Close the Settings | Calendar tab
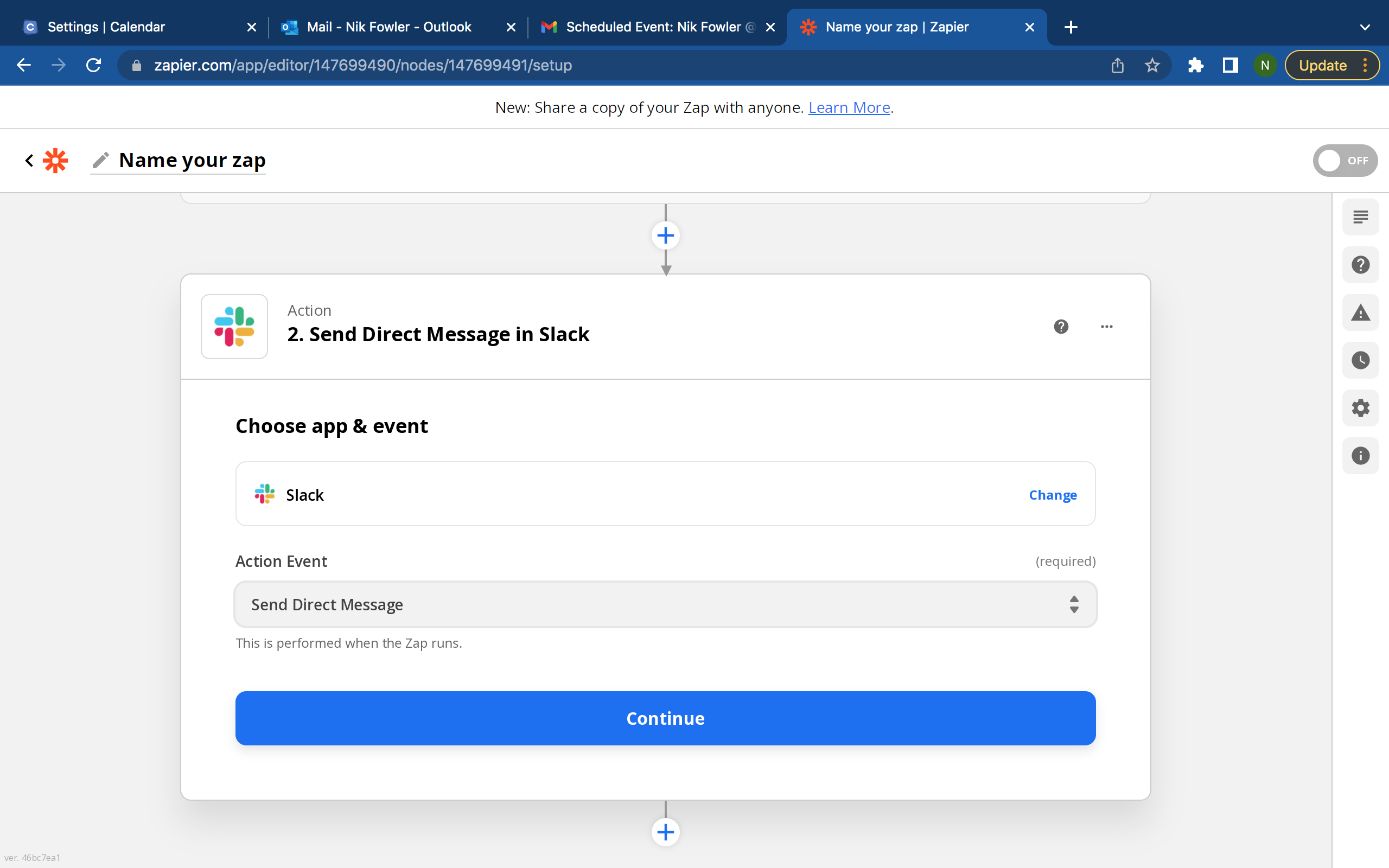The image size is (1389, 868). tap(251, 27)
